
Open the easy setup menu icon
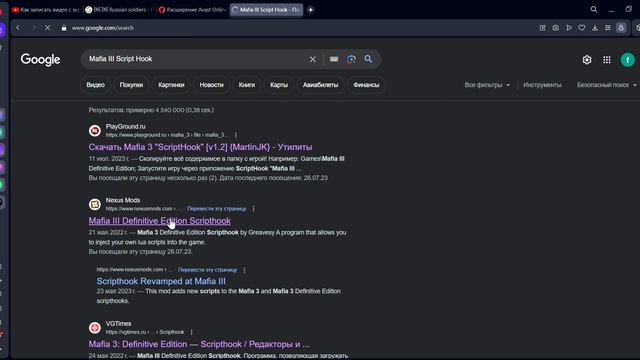pos(608,28)
